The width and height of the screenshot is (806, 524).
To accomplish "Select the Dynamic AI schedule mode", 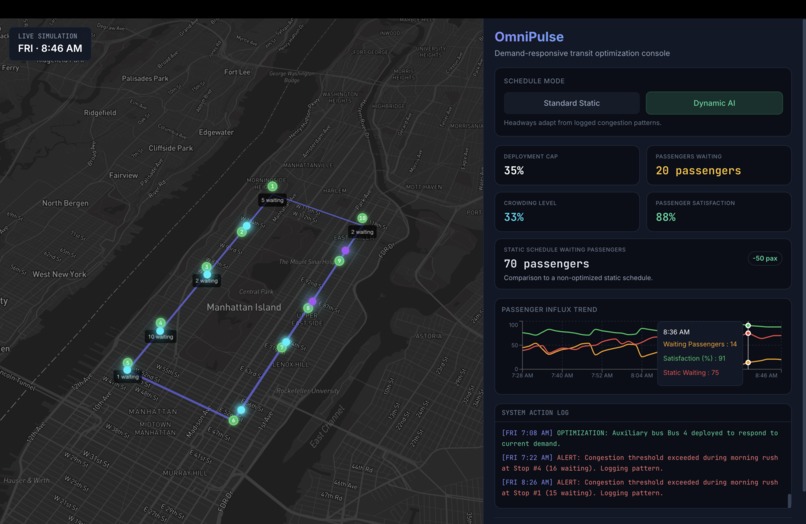I will coord(714,103).
